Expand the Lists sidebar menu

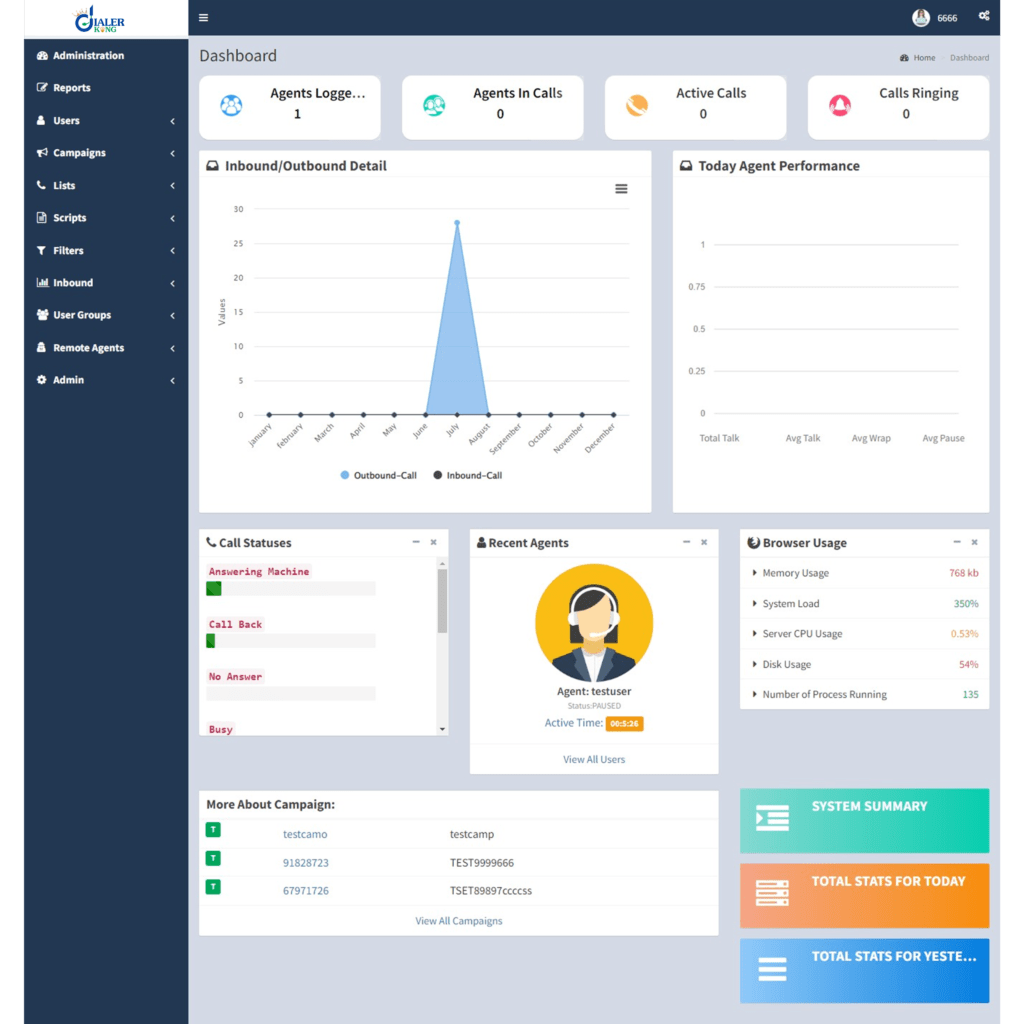coord(106,185)
